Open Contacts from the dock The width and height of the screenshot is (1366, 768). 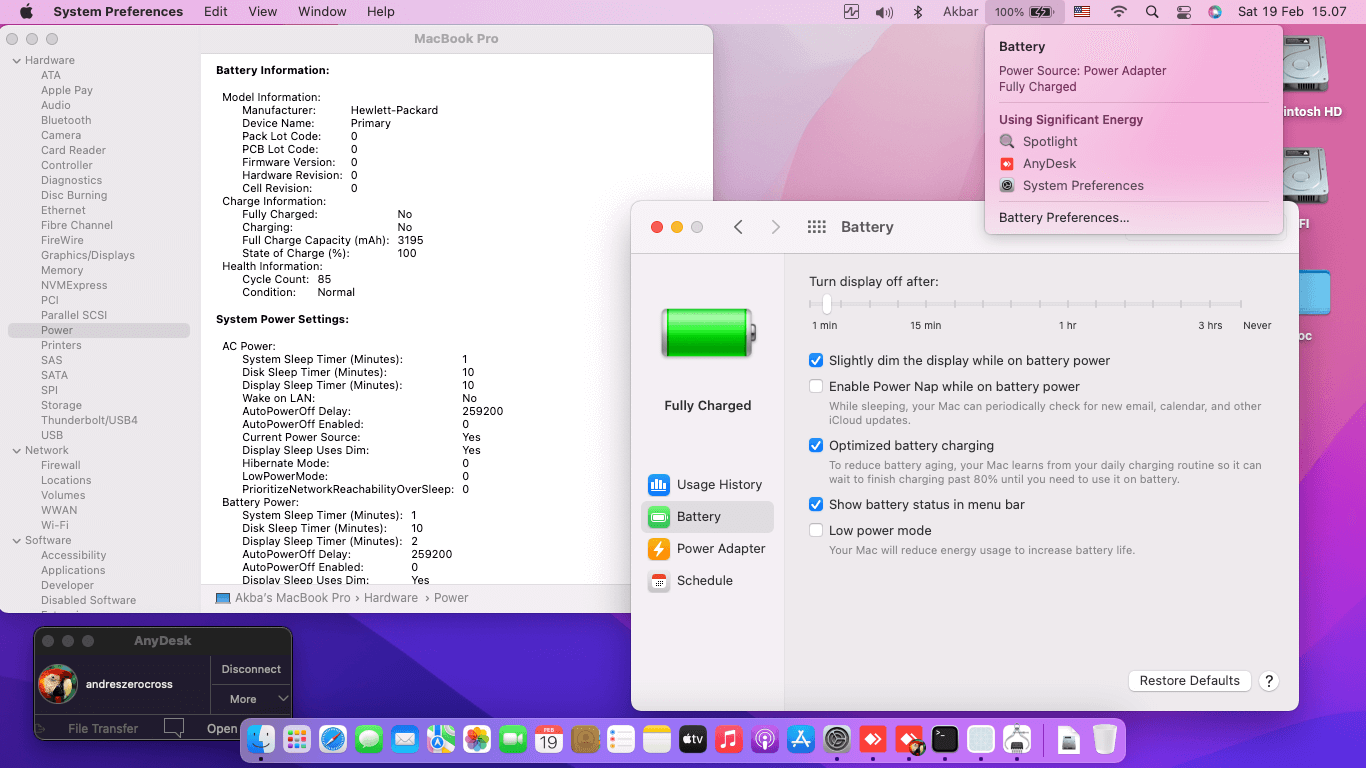[585, 739]
